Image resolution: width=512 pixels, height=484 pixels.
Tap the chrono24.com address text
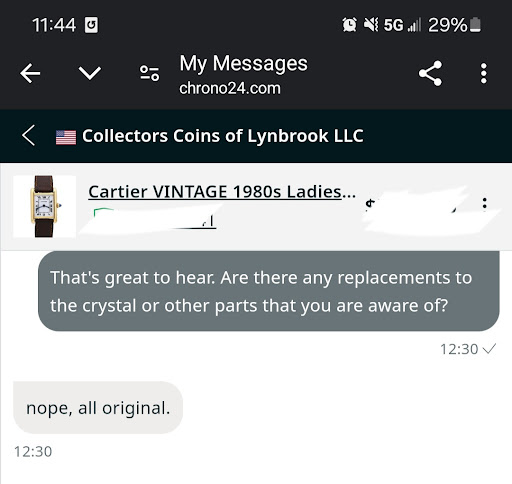[x=230, y=88]
